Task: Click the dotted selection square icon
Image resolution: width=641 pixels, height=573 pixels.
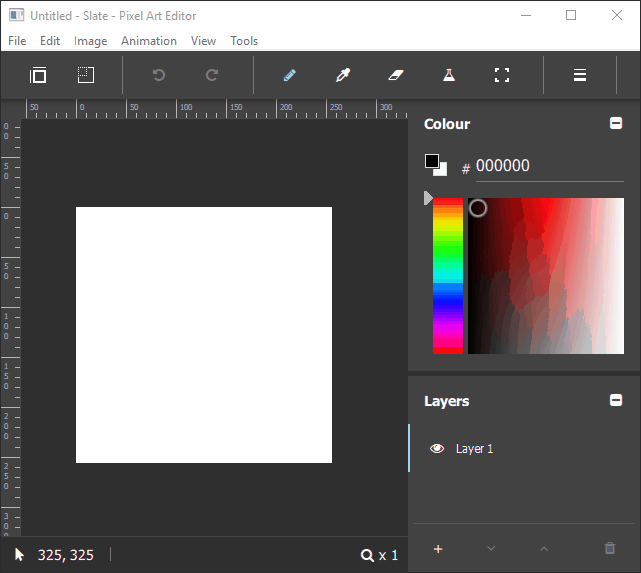Action: [x=85, y=75]
